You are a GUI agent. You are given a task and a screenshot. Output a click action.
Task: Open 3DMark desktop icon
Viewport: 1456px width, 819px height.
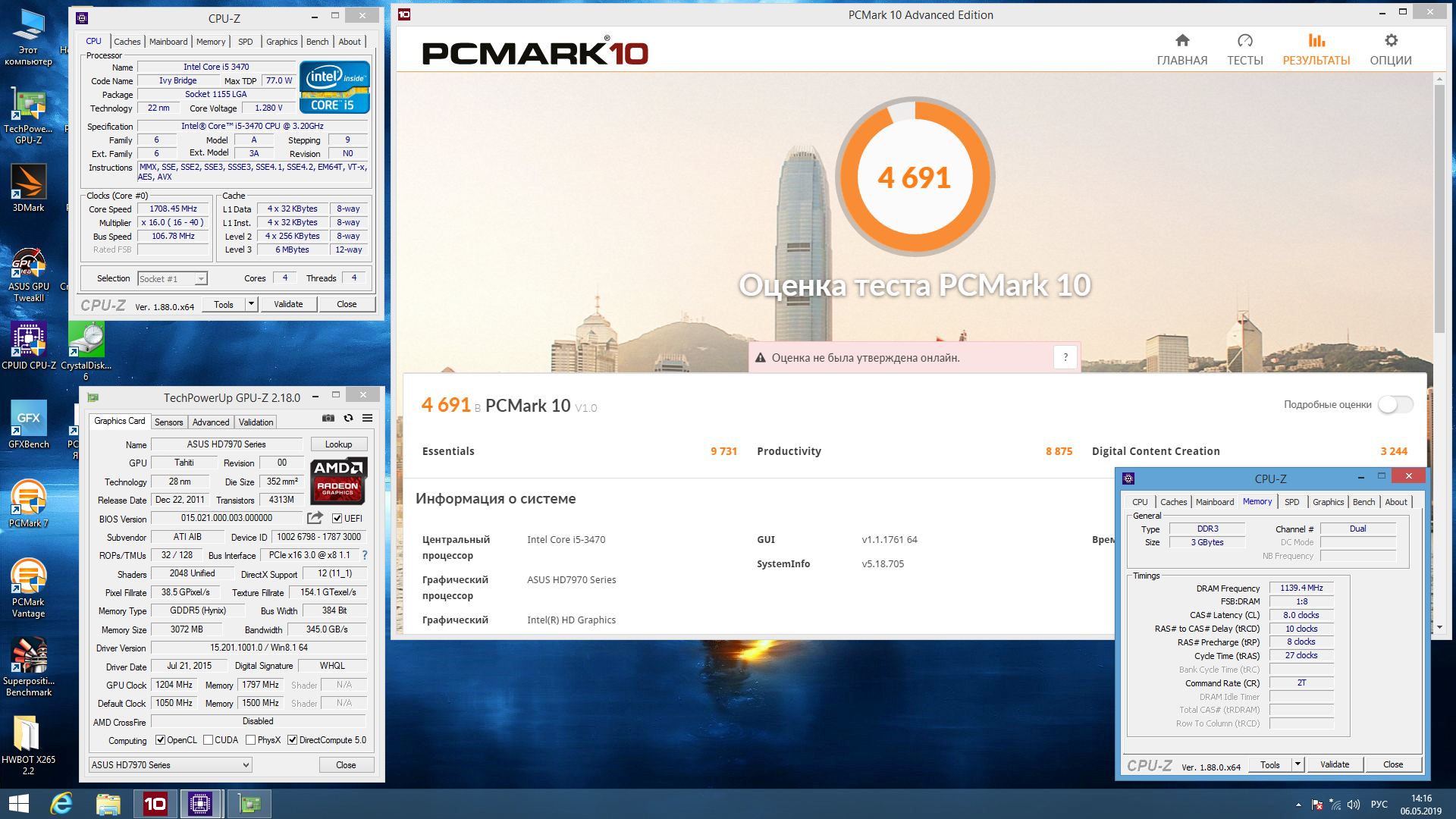(x=29, y=188)
